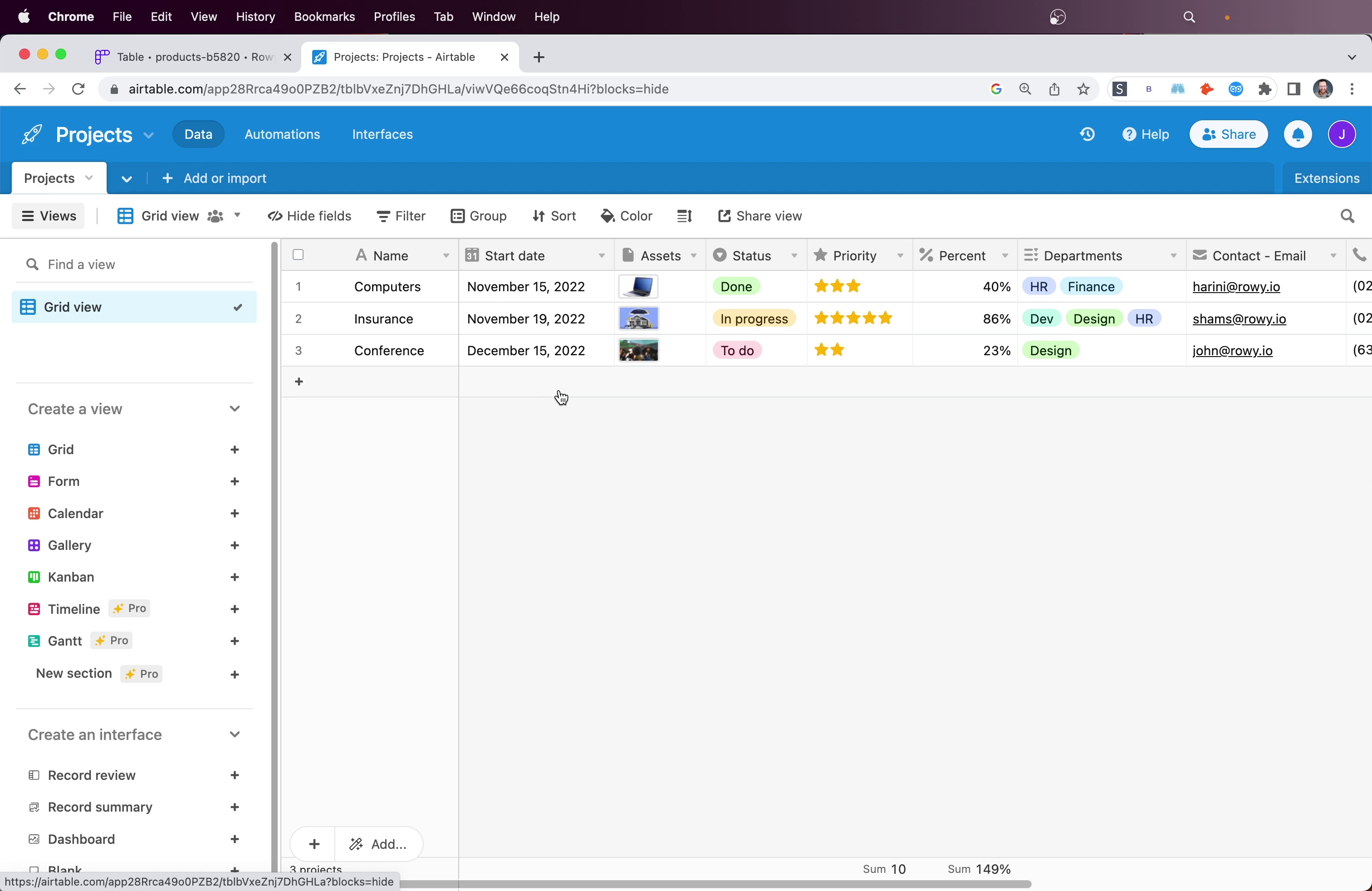Add a new Calendar view
The height and width of the screenshot is (891, 1372).
coord(235,514)
